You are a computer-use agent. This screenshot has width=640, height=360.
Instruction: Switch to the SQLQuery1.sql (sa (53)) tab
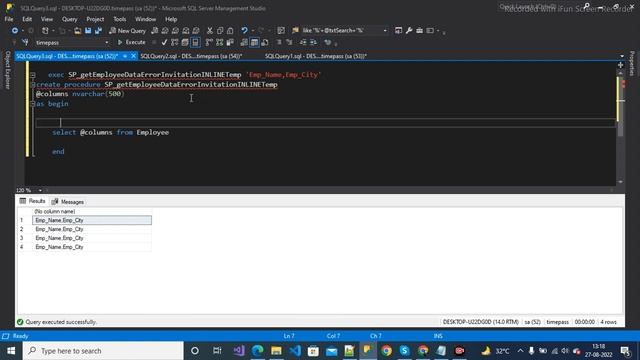point(316,56)
